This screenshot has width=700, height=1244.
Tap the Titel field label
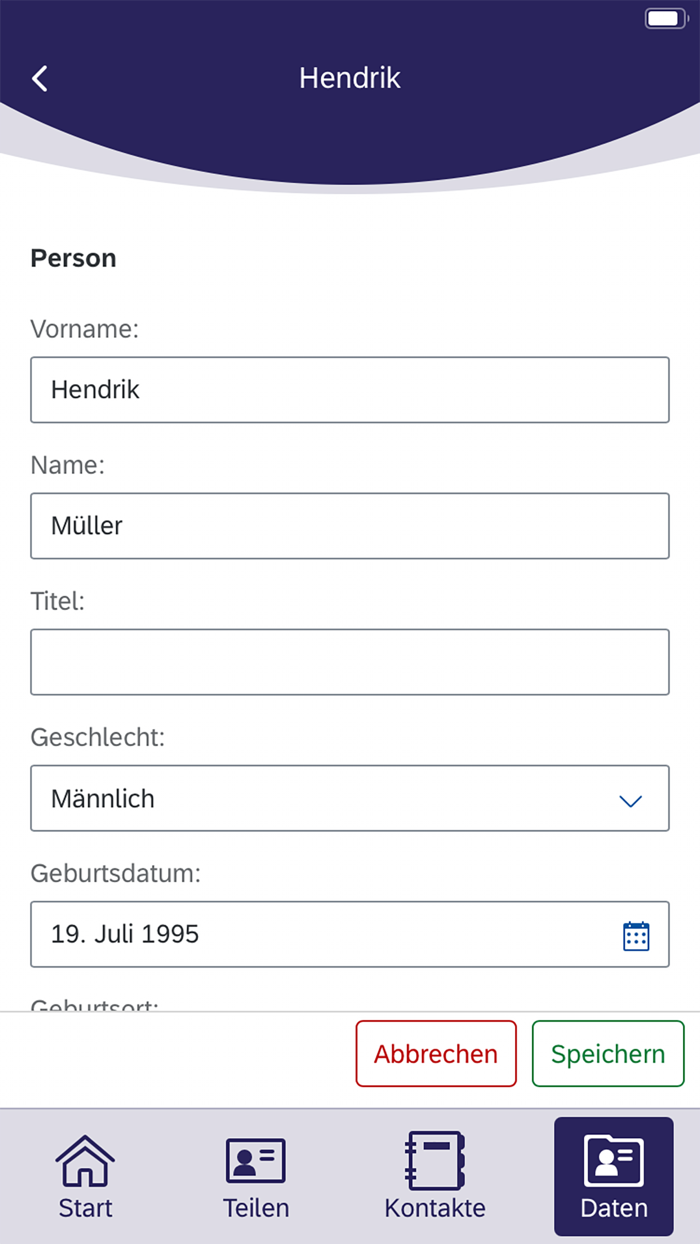tap(58, 602)
